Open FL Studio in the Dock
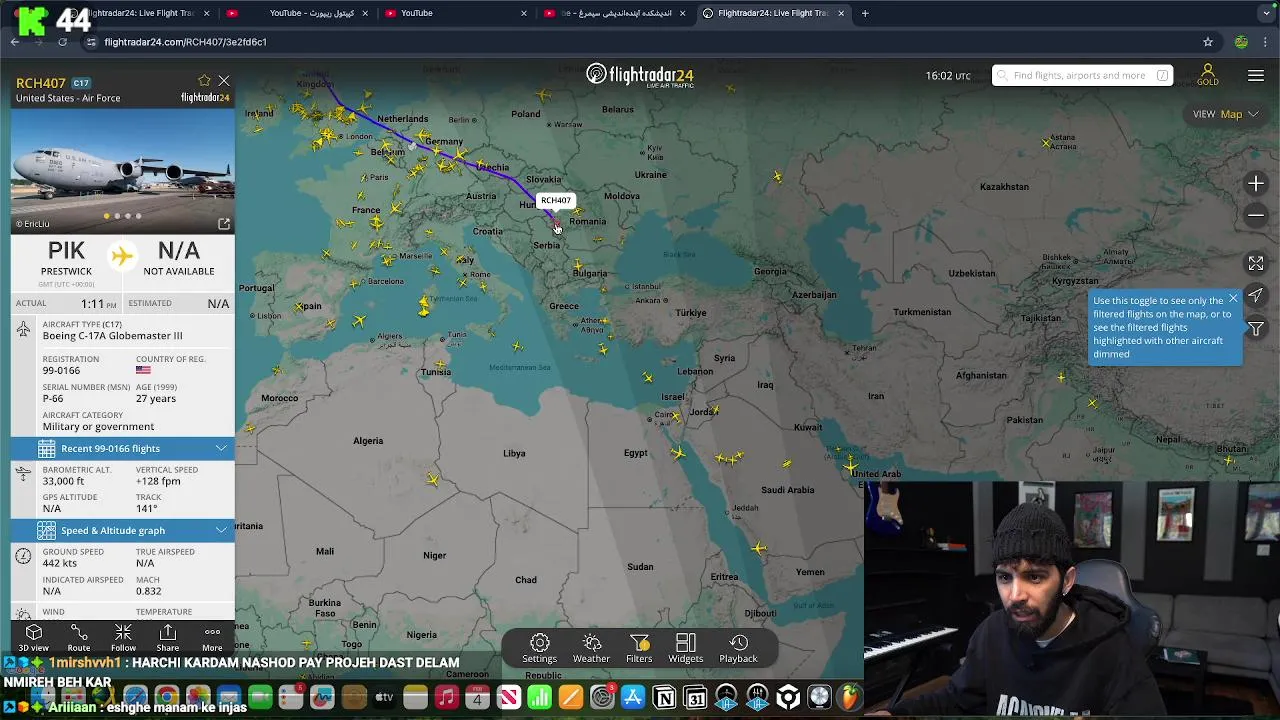This screenshot has width=1280, height=720. coord(850,697)
